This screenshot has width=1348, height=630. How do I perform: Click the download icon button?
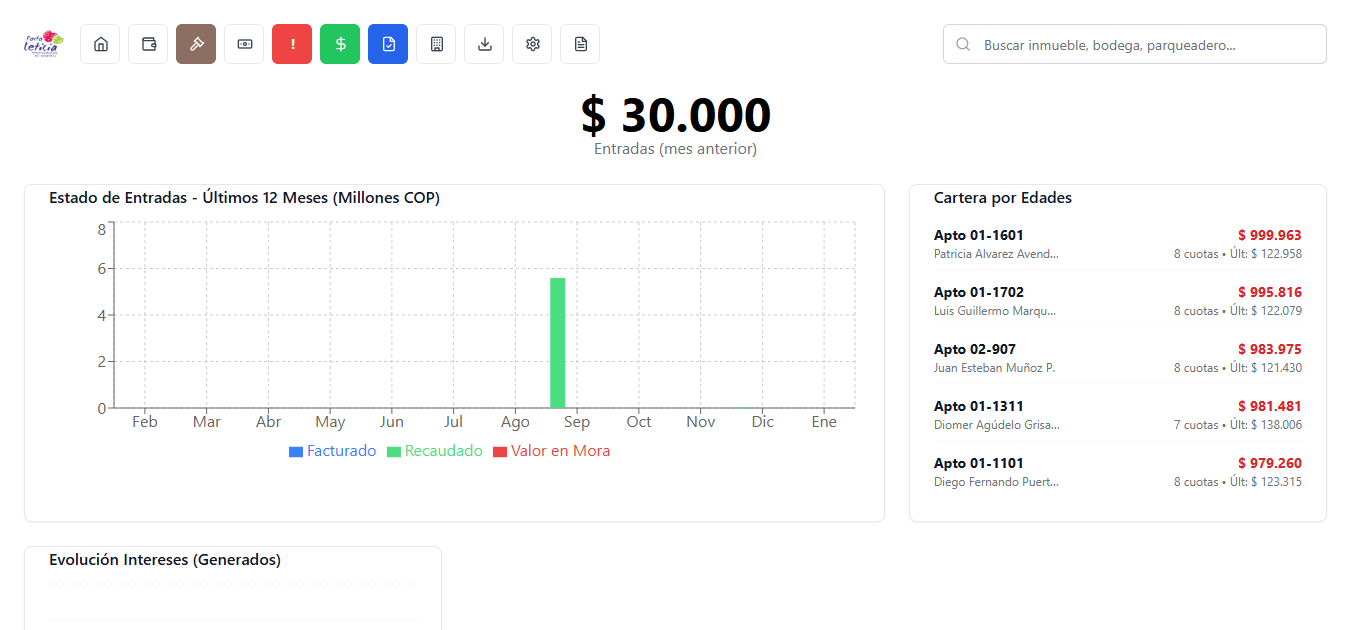click(484, 44)
